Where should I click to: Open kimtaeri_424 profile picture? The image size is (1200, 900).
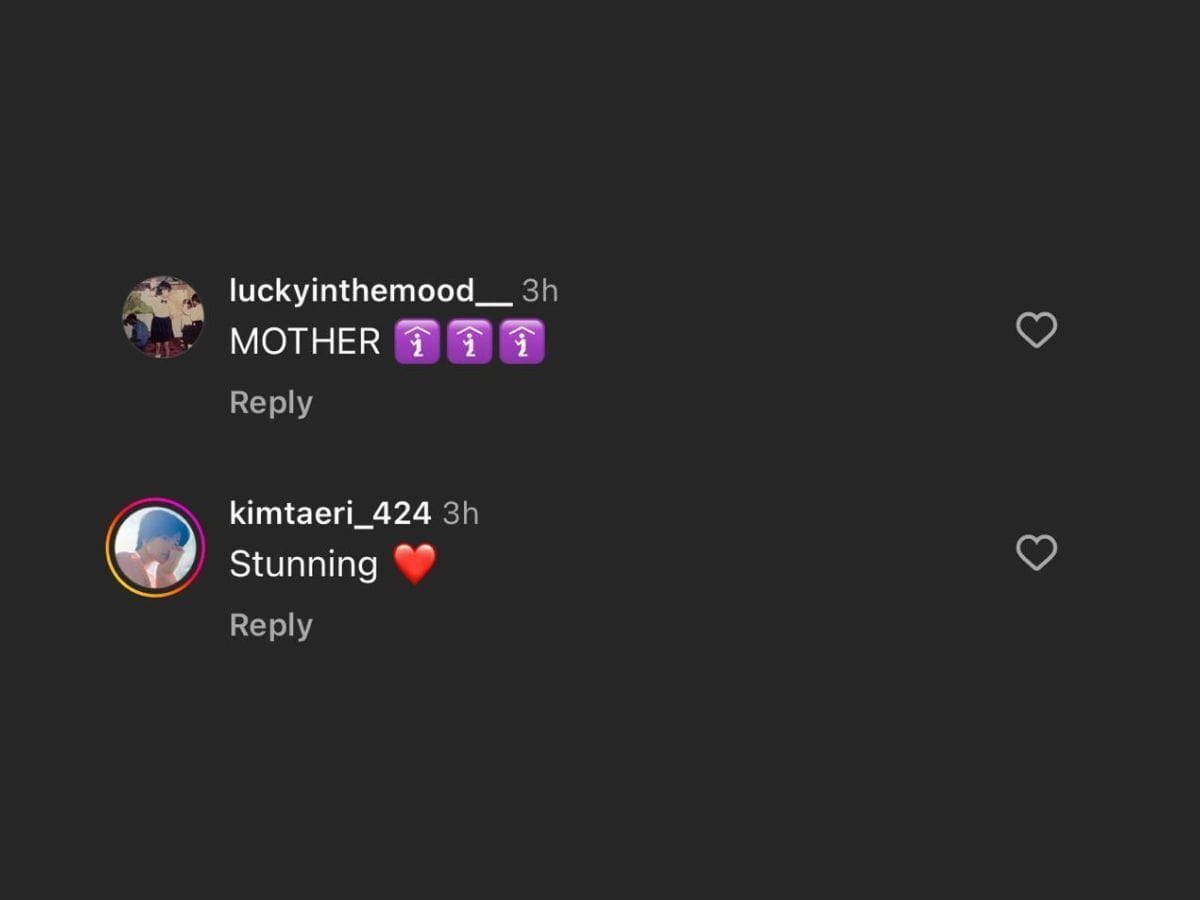[x=155, y=548]
